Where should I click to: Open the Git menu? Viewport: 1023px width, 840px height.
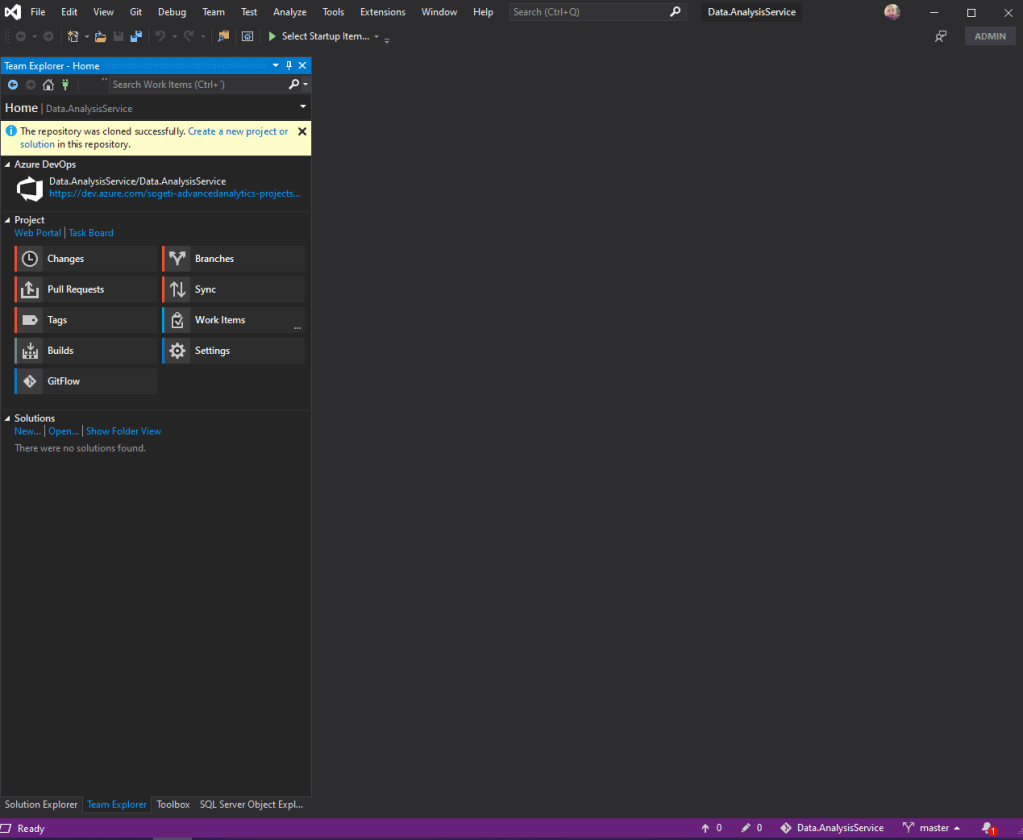136,12
